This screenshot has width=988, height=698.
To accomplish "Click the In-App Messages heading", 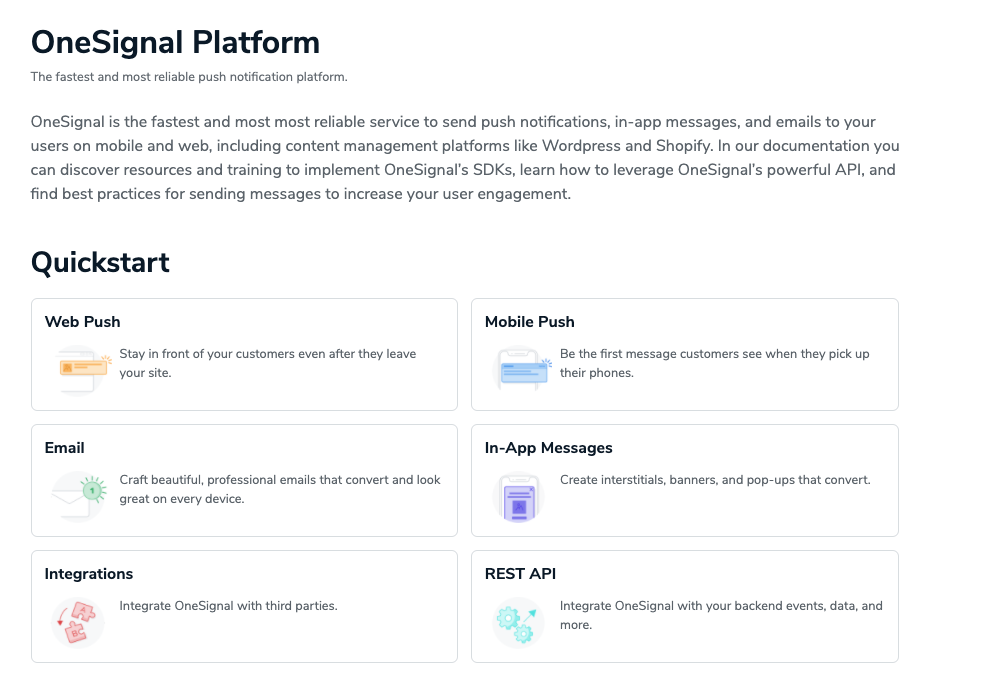I will click(x=546, y=447).
